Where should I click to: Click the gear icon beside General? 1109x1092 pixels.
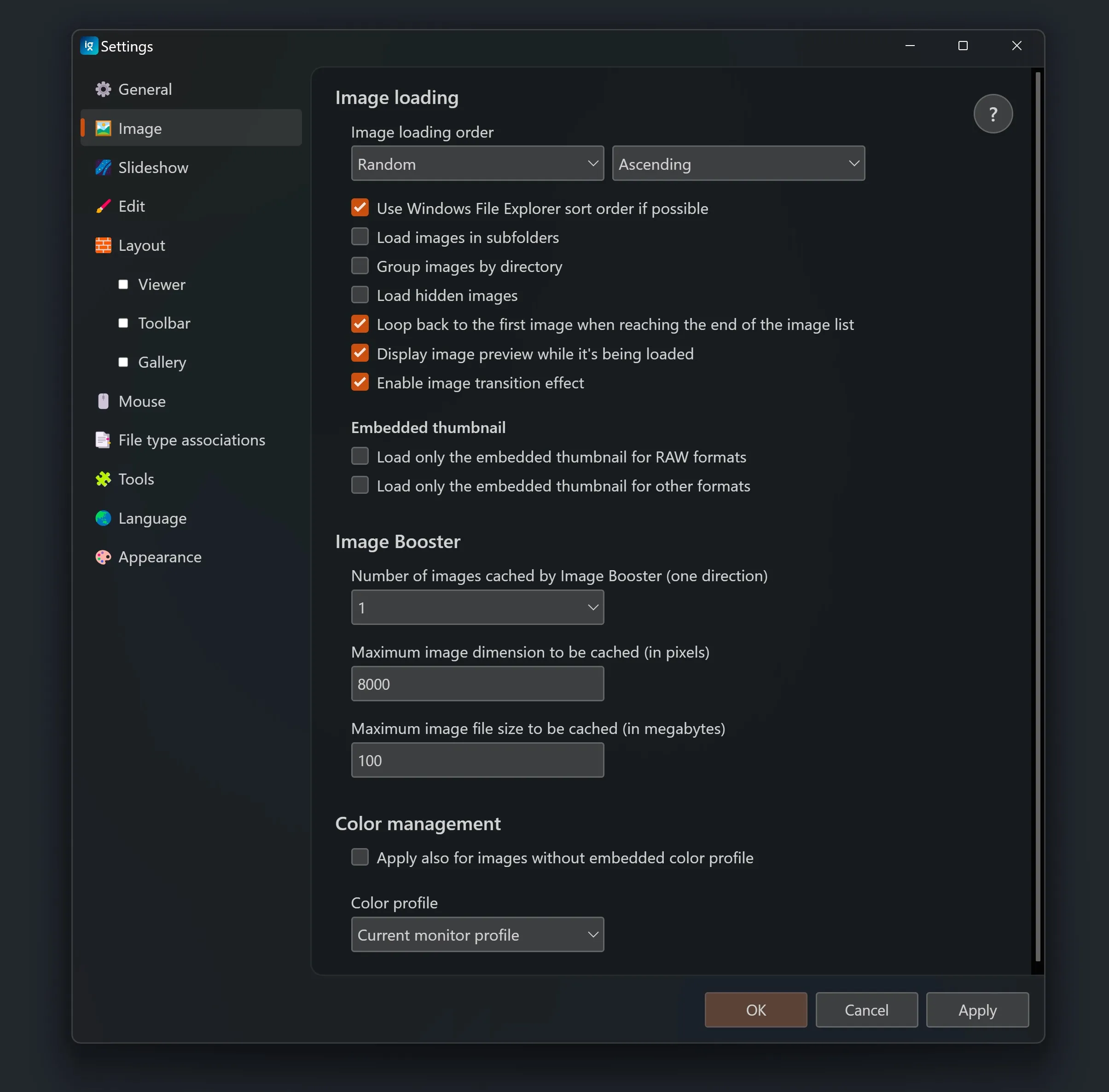(x=103, y=89)
